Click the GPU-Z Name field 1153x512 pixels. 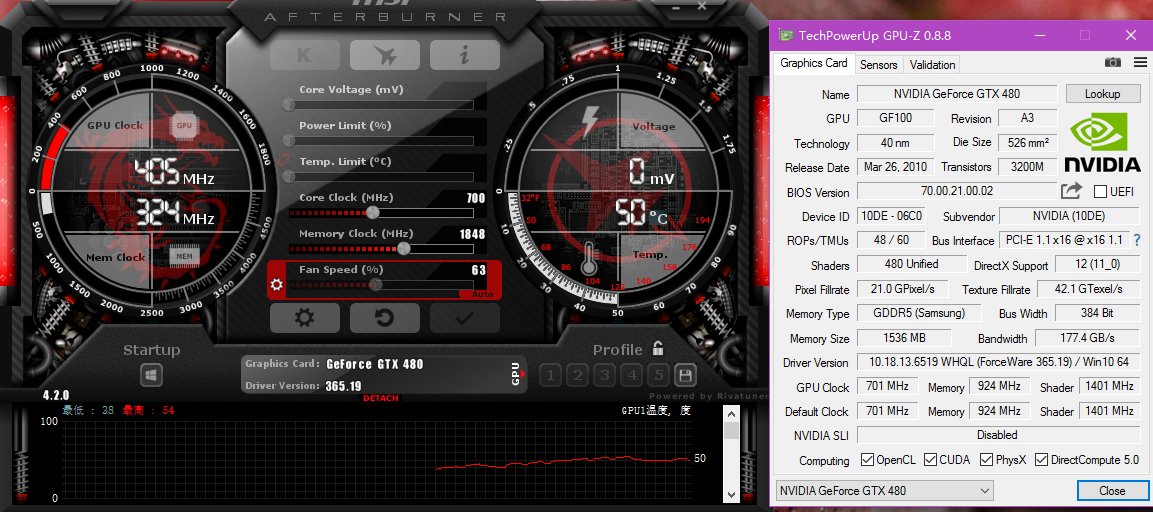tap(957, 94)
